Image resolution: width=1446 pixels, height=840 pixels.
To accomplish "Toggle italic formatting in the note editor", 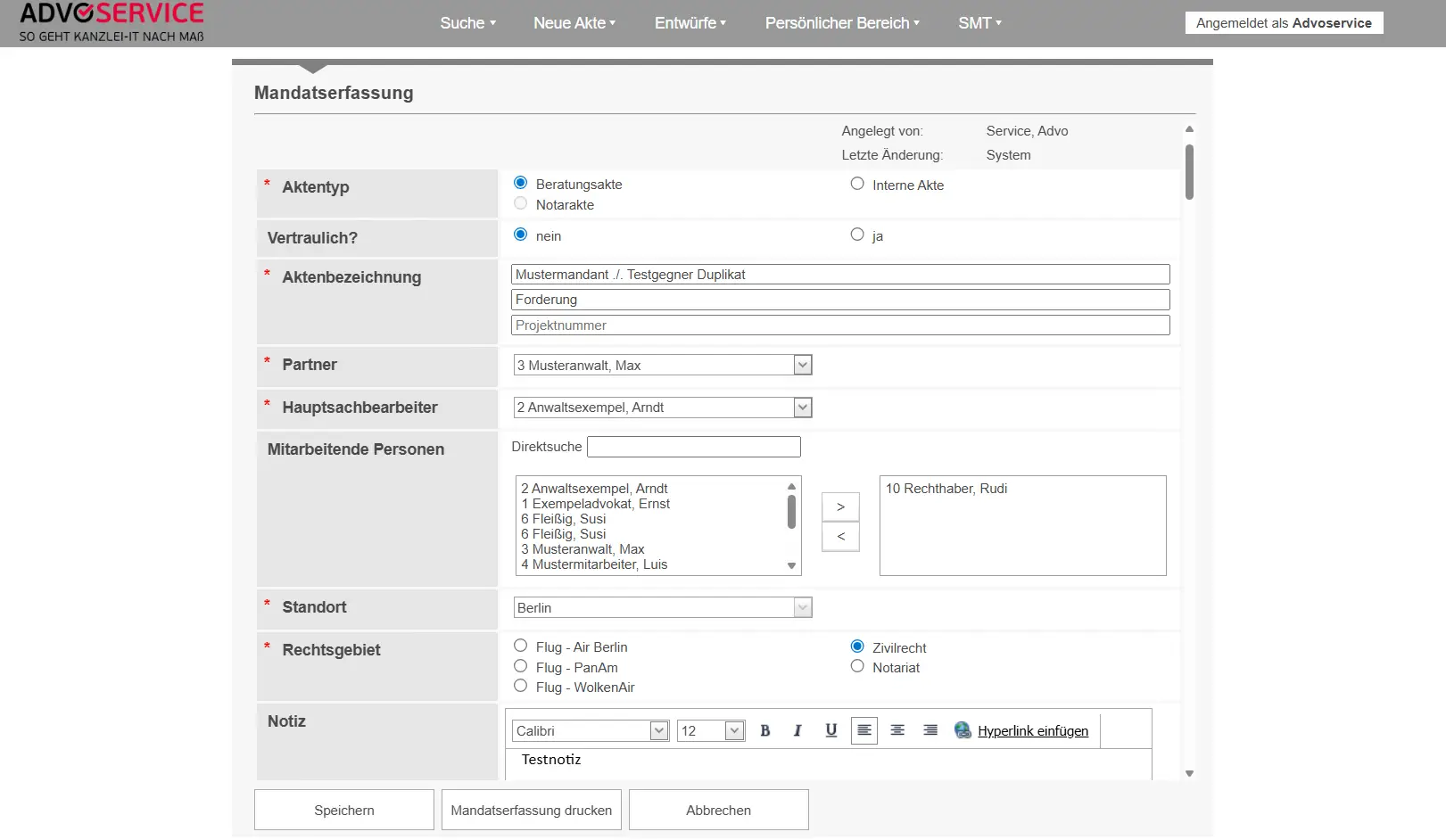I will (x=797, y=731).
